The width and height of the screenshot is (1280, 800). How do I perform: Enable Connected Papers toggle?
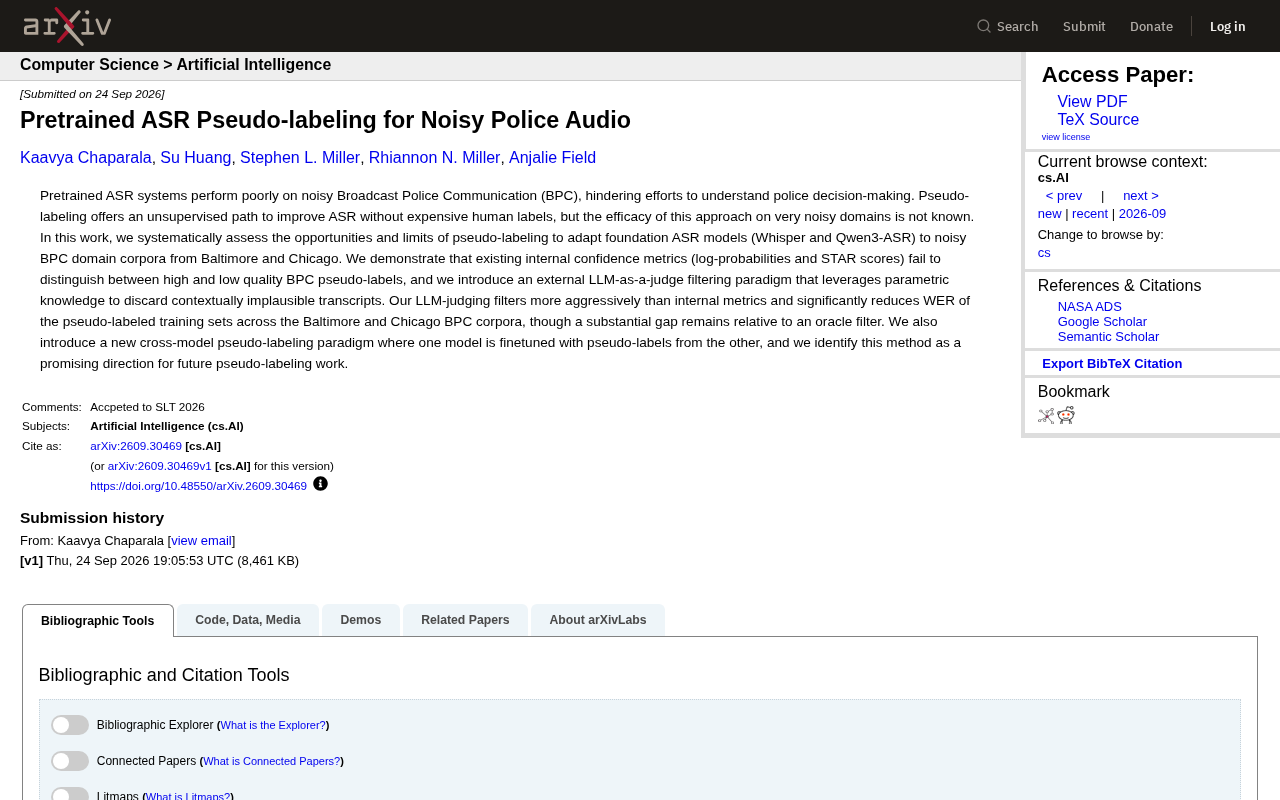click(70, 761)
